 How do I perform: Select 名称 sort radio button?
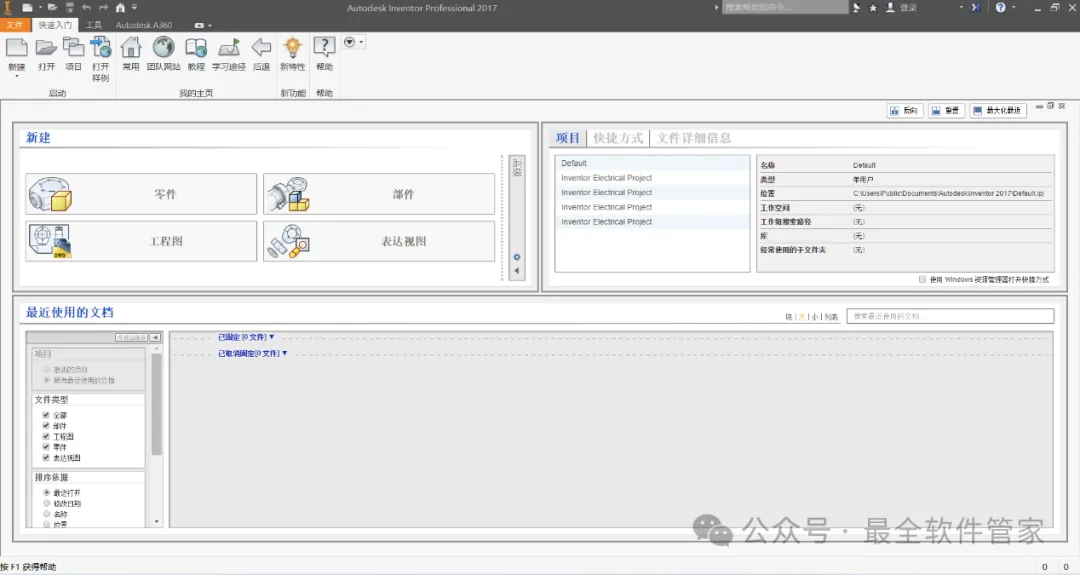pyautogui.click(x=47, y=514)
